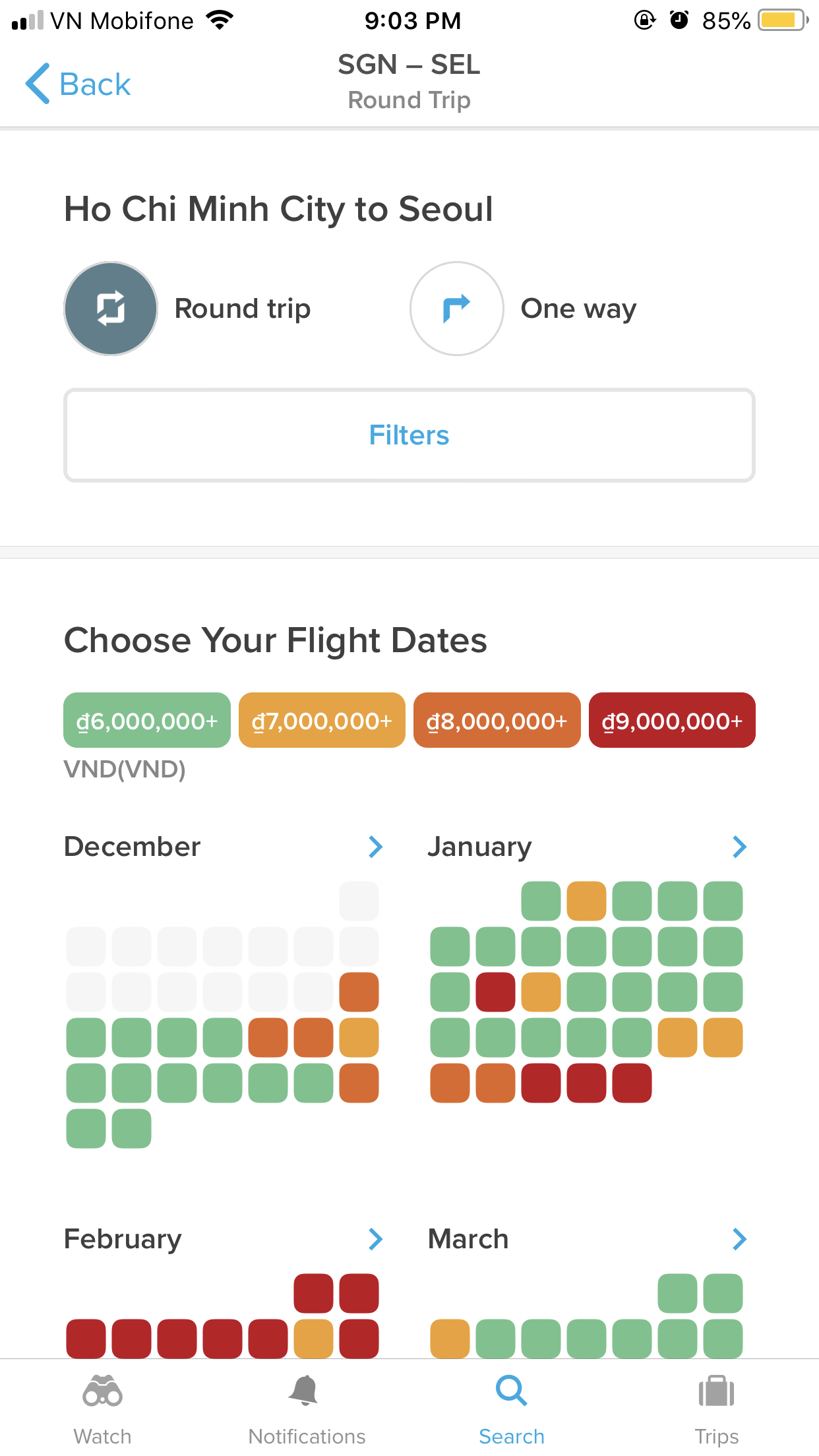Expand February month calendar chevron
The width and height of the screenshot is (819, 1456).
[375, 1239]
